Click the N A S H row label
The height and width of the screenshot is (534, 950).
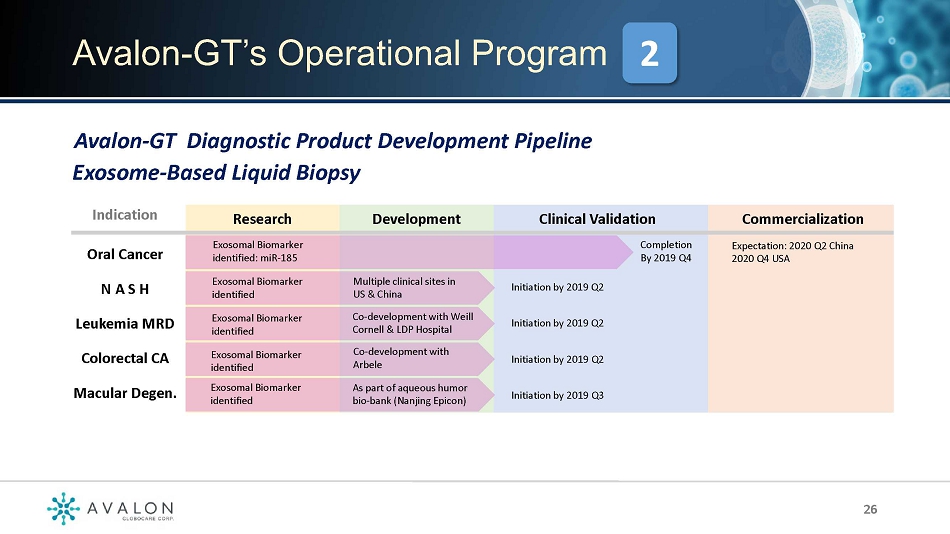click(125, 288)
